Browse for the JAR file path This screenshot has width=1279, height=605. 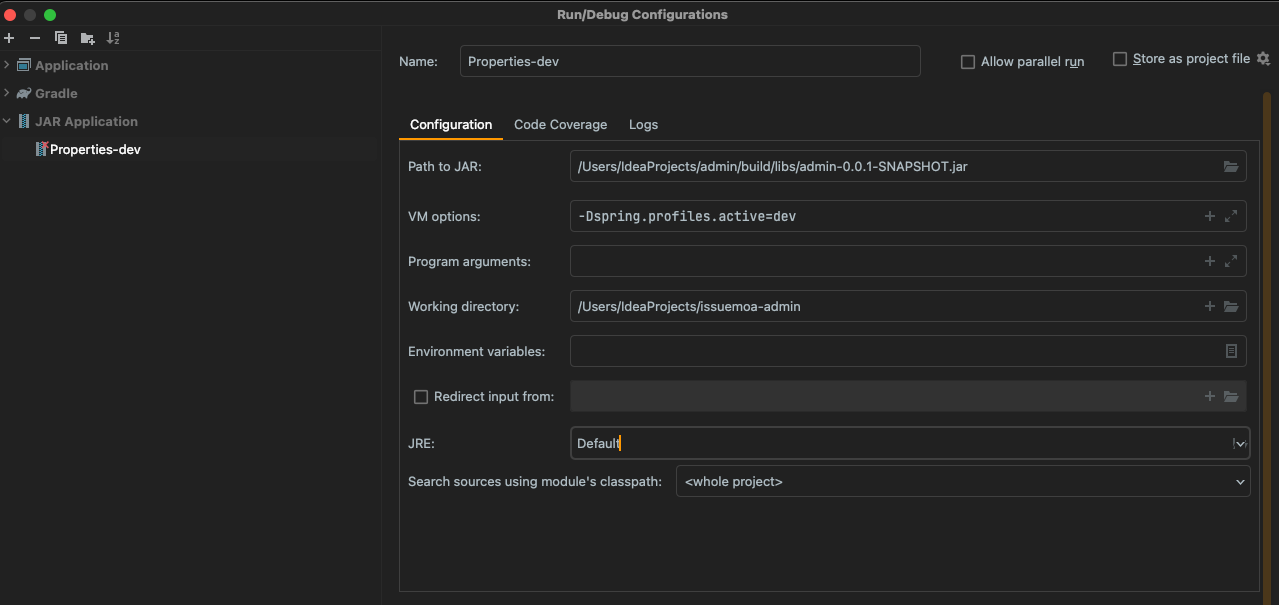1231,166
